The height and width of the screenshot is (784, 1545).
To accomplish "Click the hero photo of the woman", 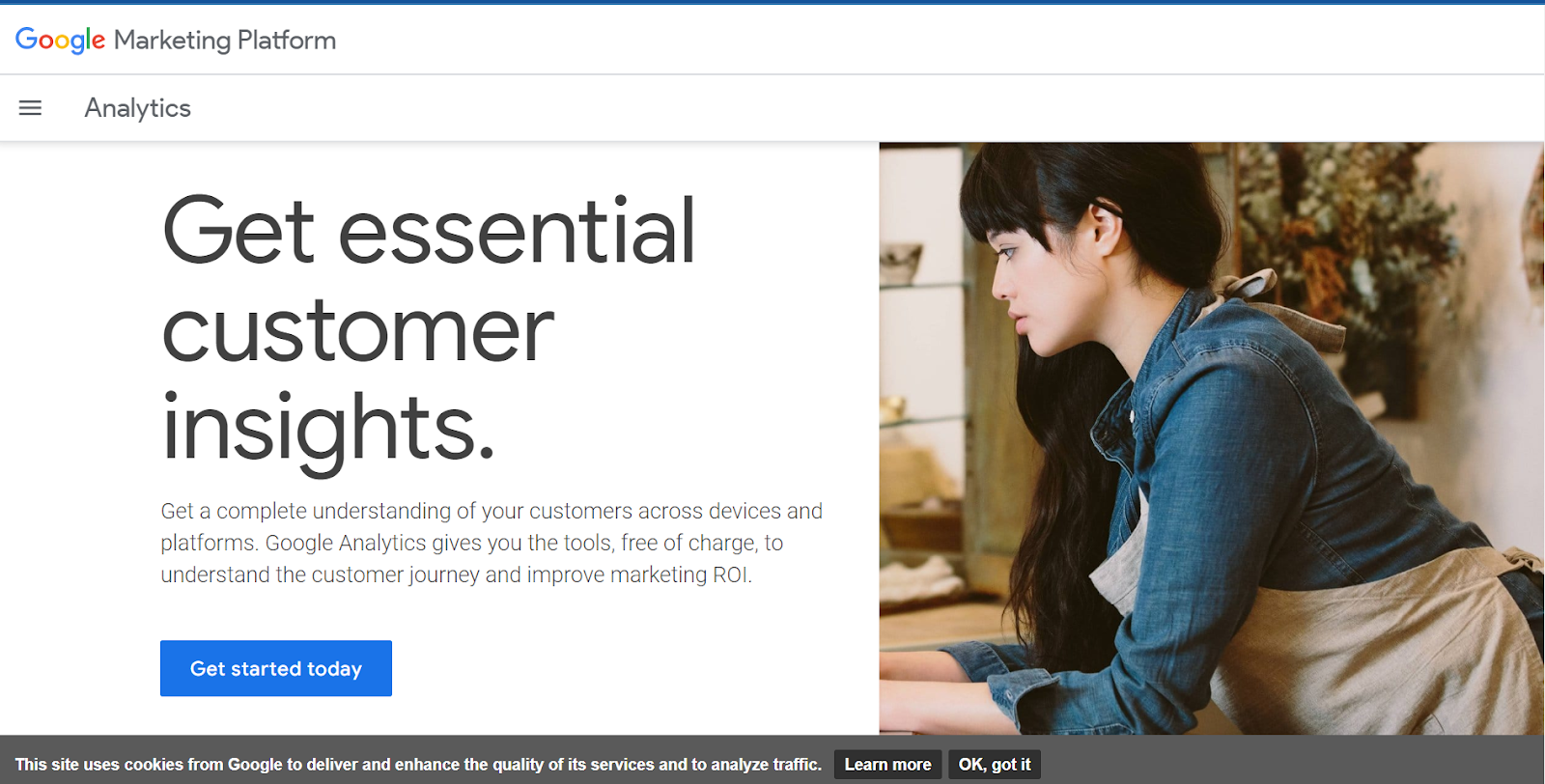I will click(1211, 438).
